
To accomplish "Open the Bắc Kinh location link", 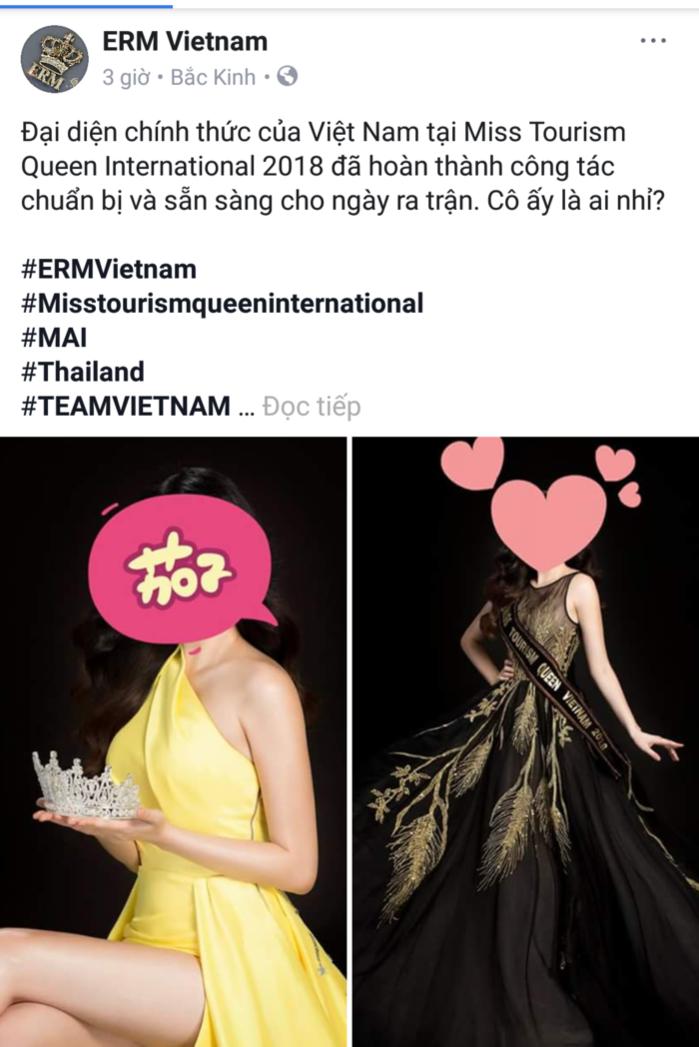I will click(x=213, y=77).
